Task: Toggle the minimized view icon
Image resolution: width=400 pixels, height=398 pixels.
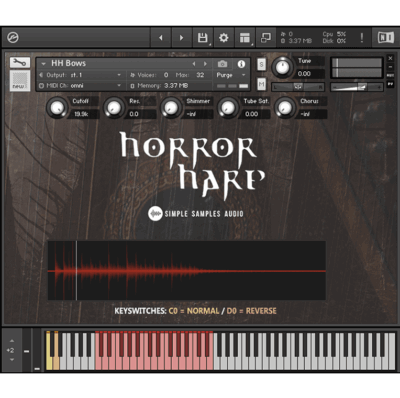Action: (266, 38)
